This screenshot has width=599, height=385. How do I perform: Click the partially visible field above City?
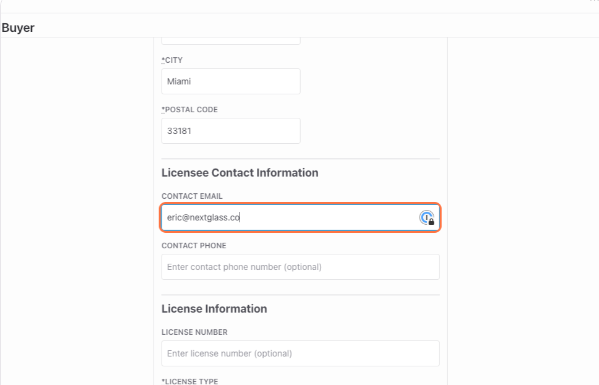pos(231,41)
